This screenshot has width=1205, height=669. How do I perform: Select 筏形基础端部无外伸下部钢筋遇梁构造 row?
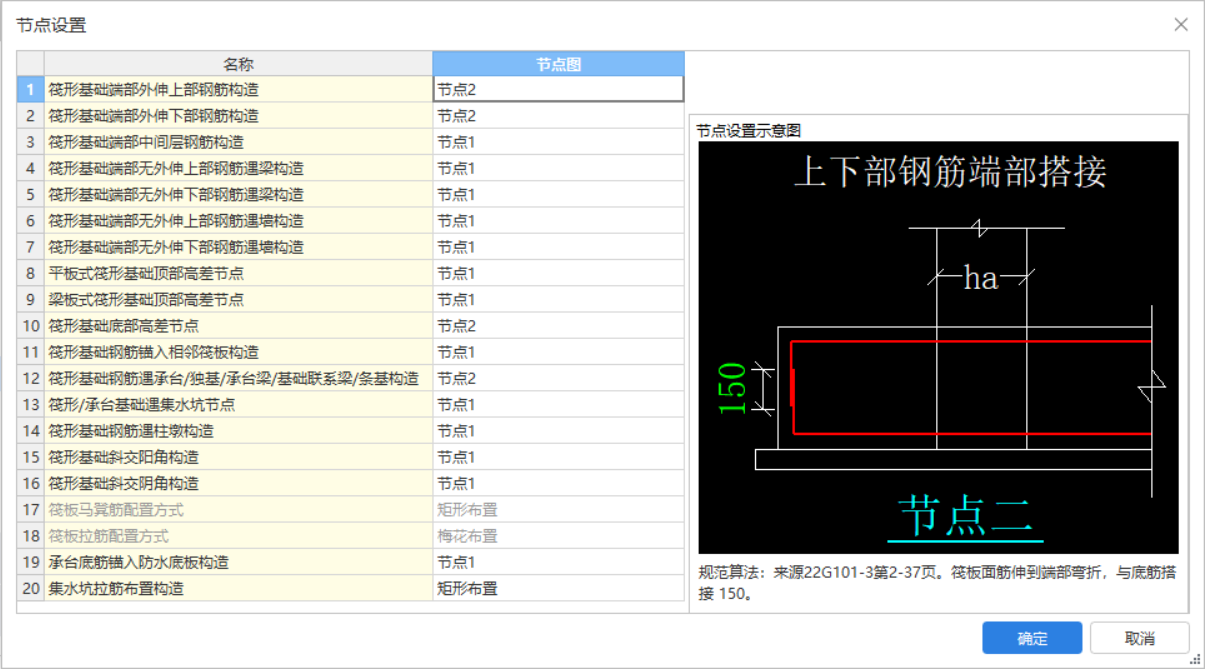pos(238,195)
